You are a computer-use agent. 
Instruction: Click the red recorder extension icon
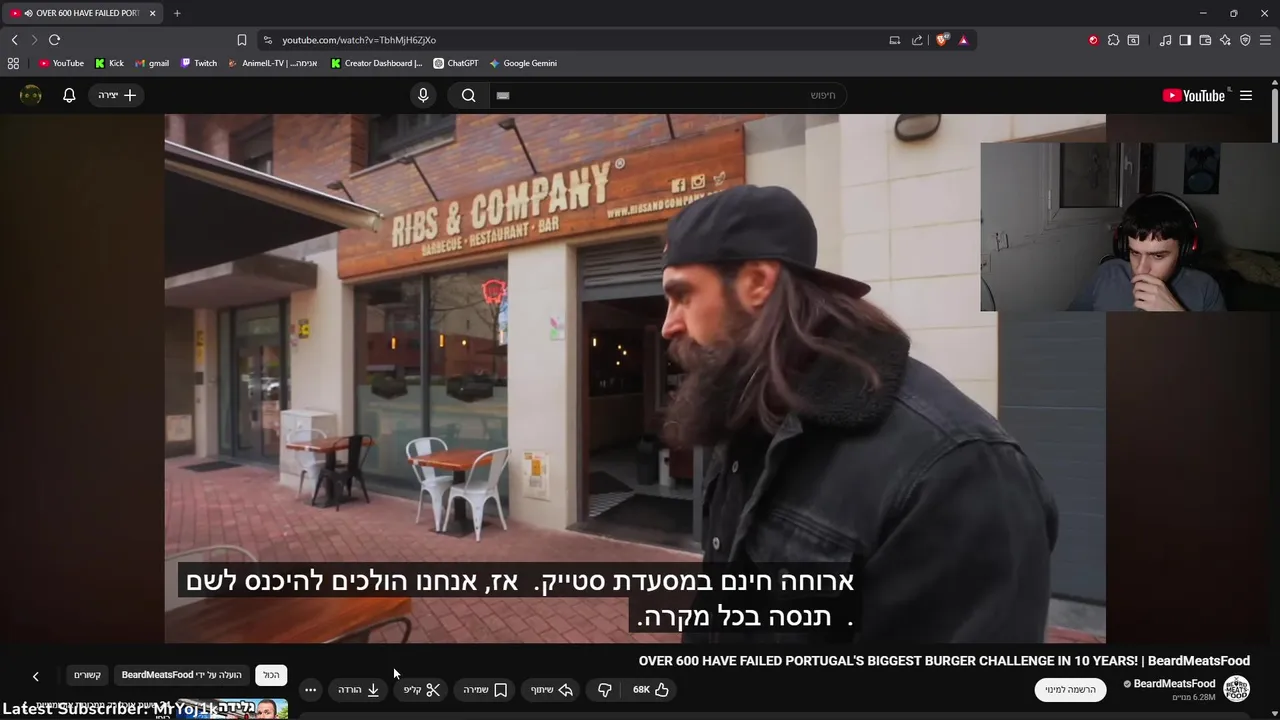point(1093,40)
